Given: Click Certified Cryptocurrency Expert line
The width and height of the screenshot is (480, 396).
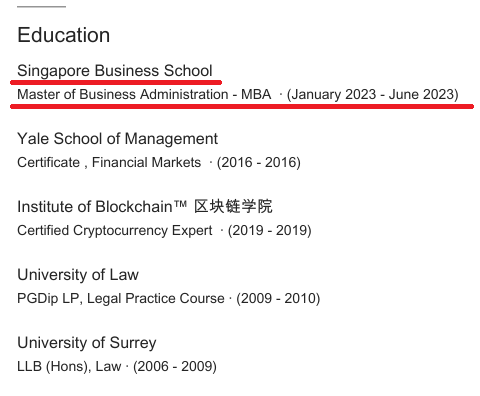Looking at the screenshot, I should click(115, 231).
